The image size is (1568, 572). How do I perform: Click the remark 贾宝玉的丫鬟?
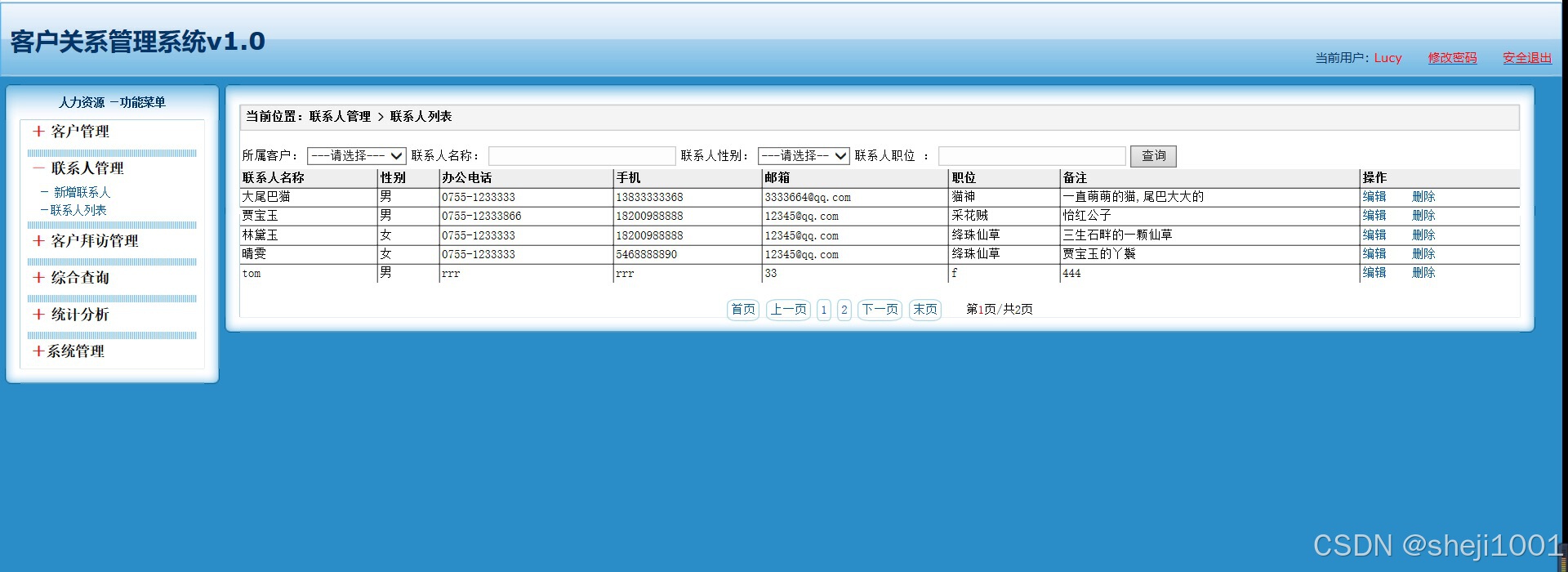1099,254
